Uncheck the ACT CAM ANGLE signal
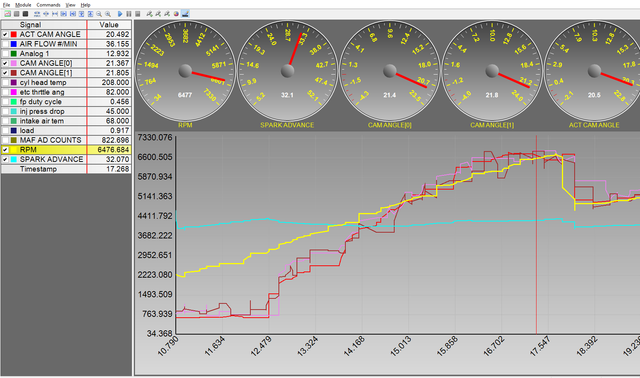The image size is (640, 378). point(5,34)
